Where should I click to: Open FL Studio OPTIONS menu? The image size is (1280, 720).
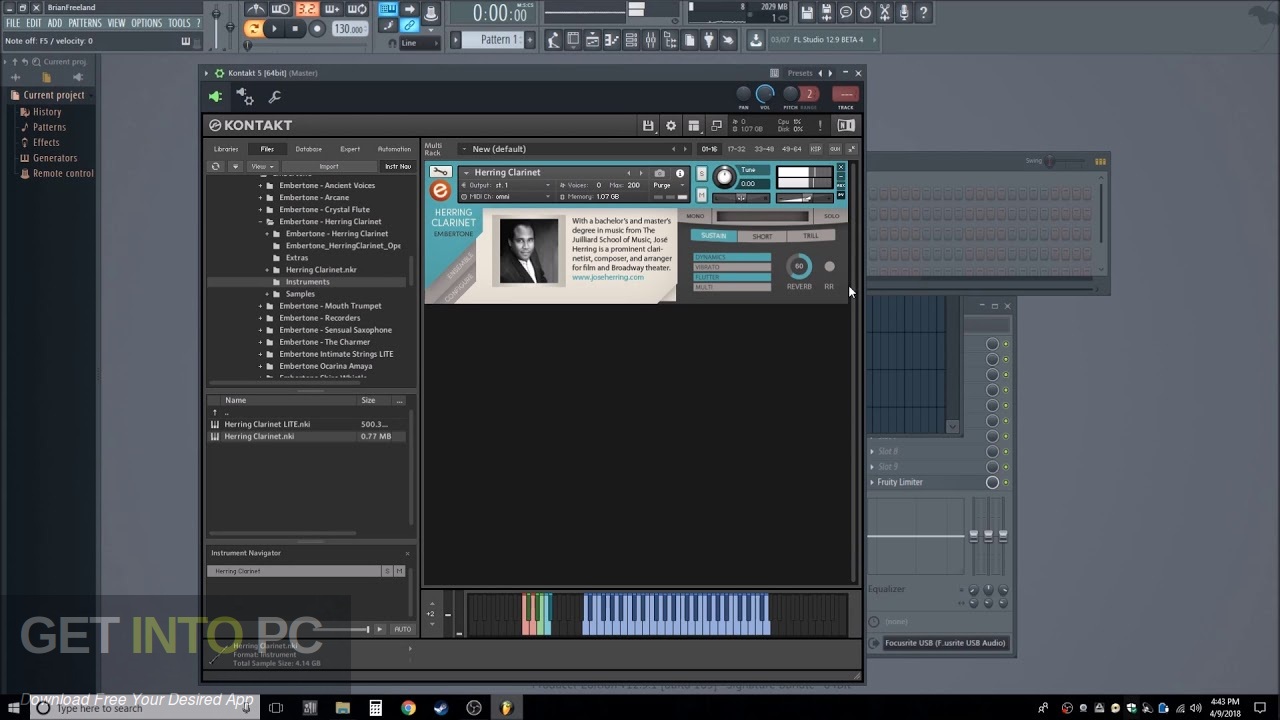point(146,23)
